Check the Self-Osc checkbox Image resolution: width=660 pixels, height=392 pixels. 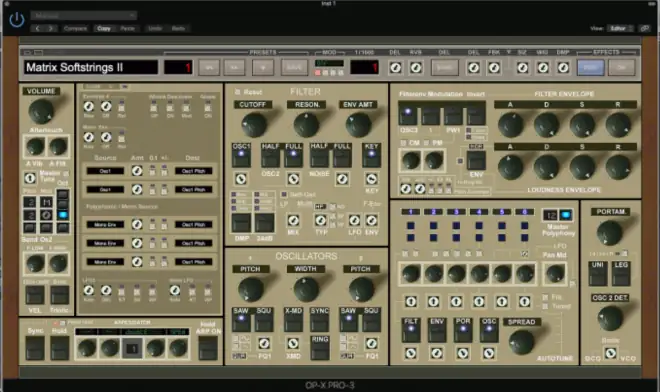(x=284, y=195)
